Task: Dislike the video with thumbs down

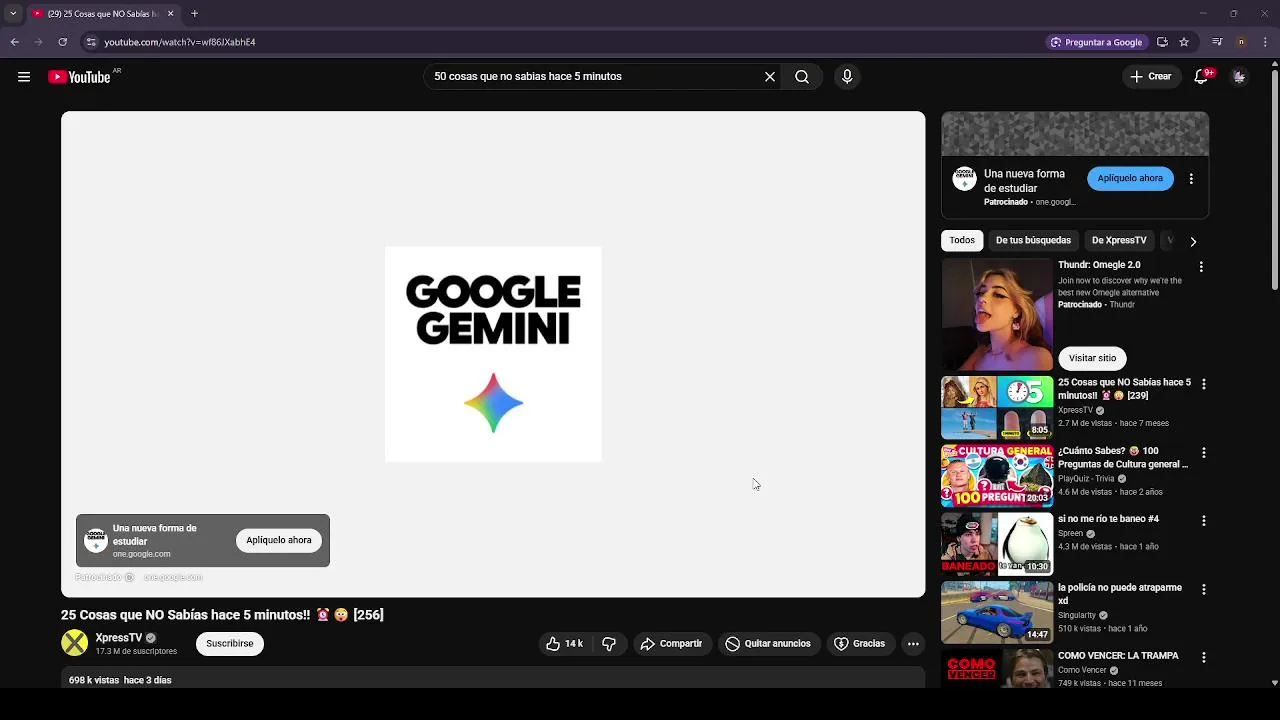Action: pyautogui.click(x=609, y=644)
